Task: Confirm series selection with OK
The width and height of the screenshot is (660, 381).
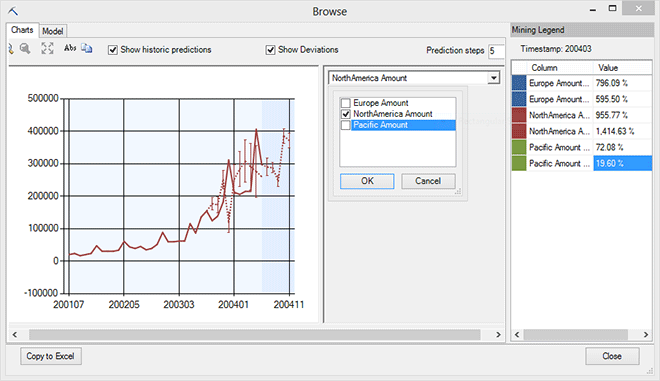Action: point(367,181)
